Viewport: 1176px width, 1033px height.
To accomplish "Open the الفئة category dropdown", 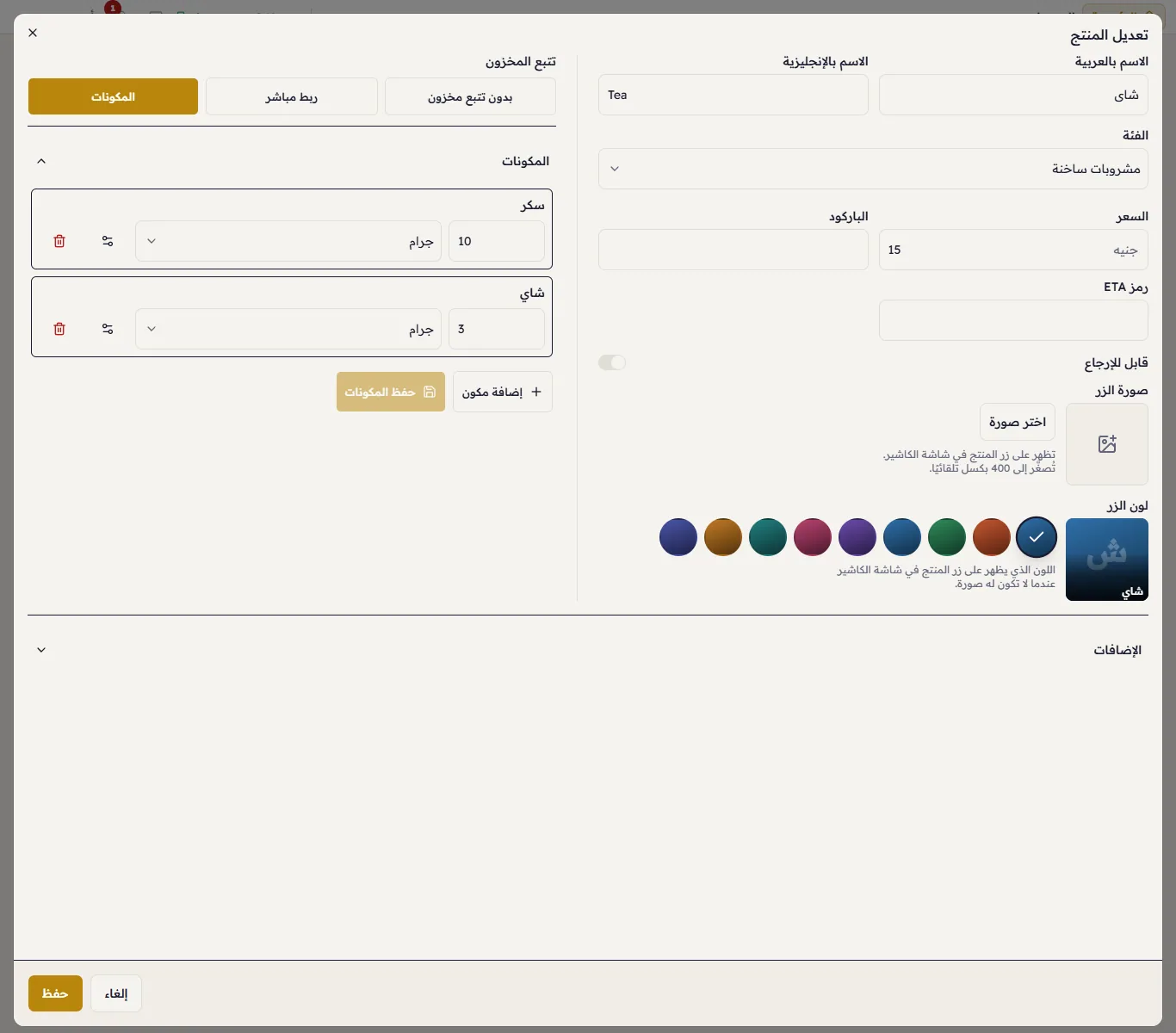I will 873,169.
